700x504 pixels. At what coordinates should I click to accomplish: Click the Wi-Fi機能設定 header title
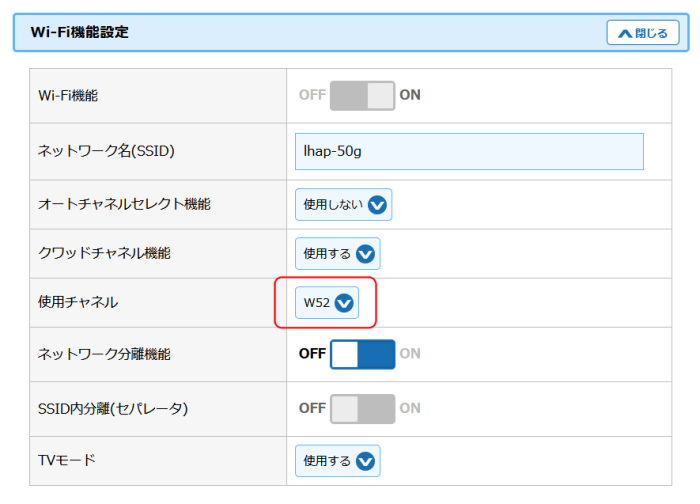(x=80, y=32)
